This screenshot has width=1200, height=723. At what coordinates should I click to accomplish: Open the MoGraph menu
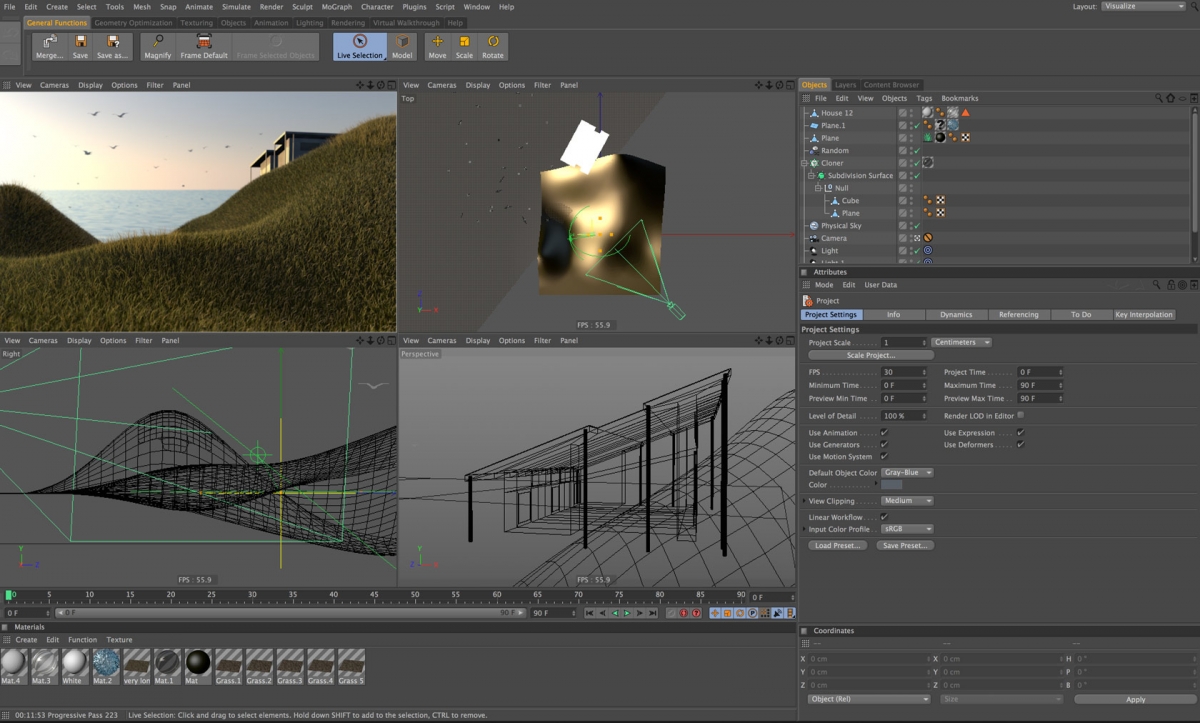click(336, 7)
